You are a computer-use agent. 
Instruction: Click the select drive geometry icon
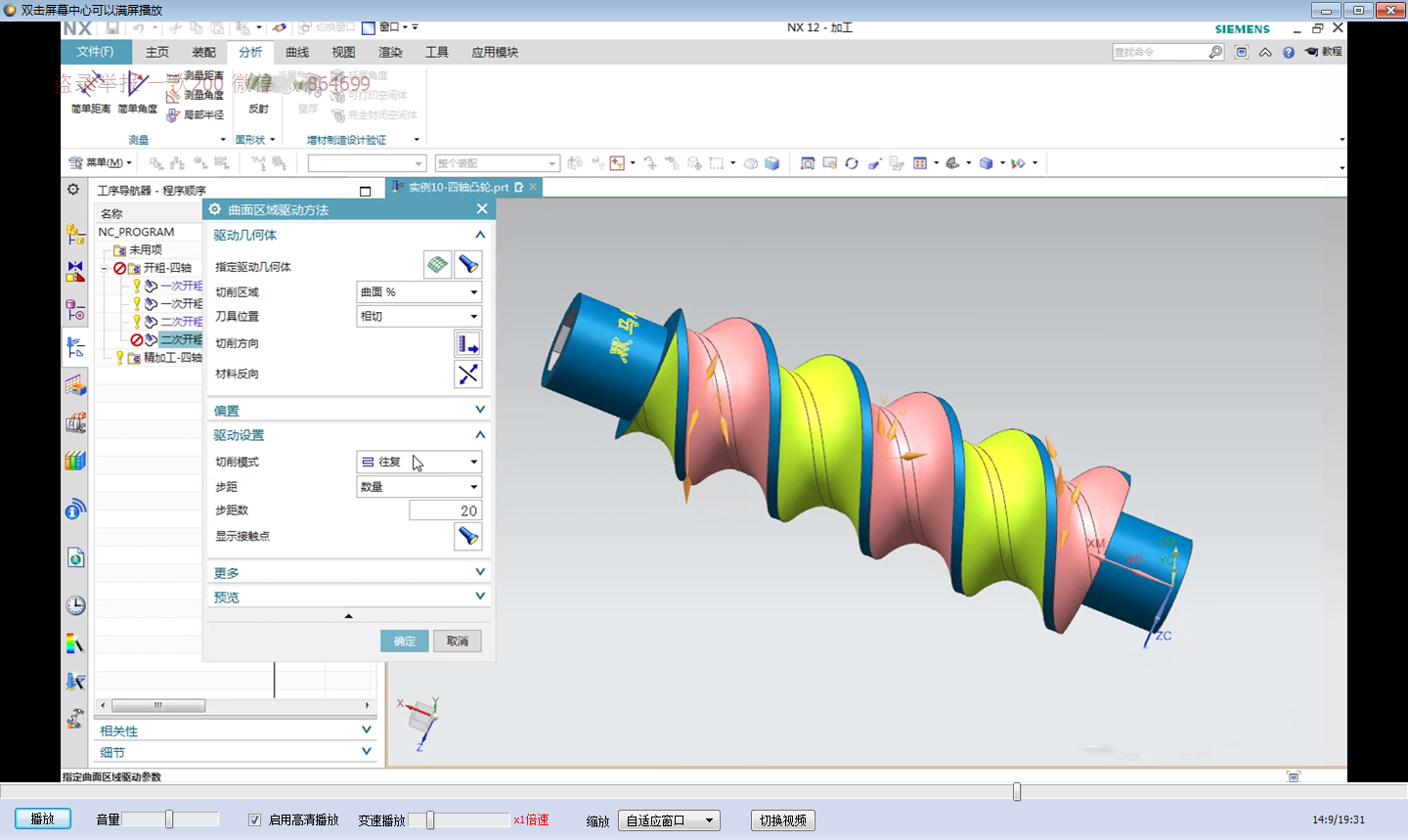point(437,265)
